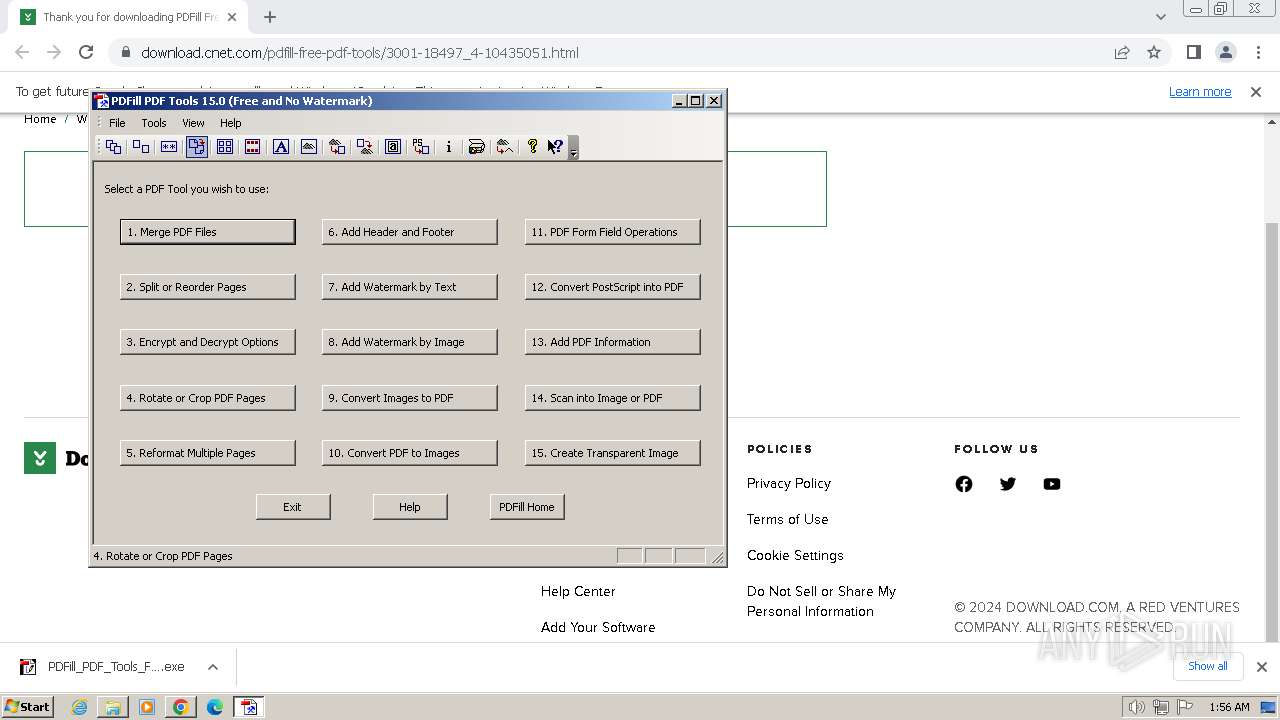
Task: Click the Convert PDF to Images toolbar icon
Action: point(365,147)
